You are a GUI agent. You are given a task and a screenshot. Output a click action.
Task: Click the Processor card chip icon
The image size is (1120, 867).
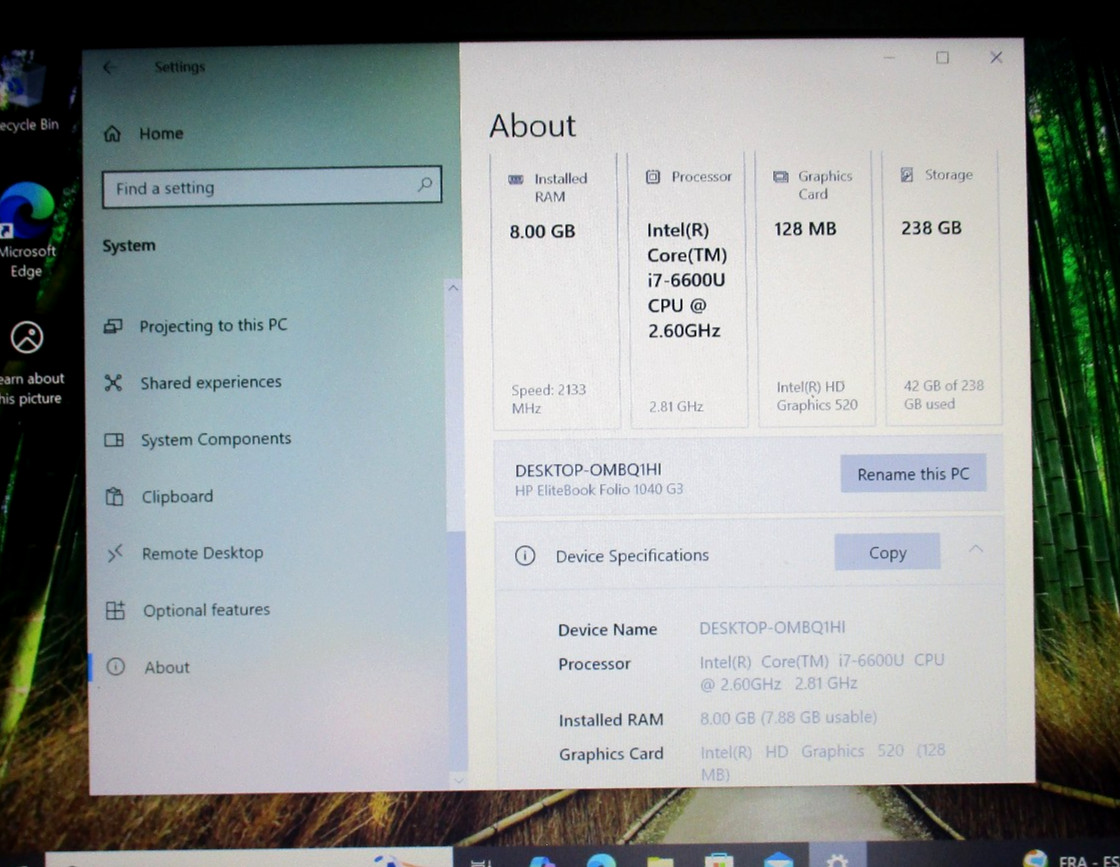click(x=653, y=176)
